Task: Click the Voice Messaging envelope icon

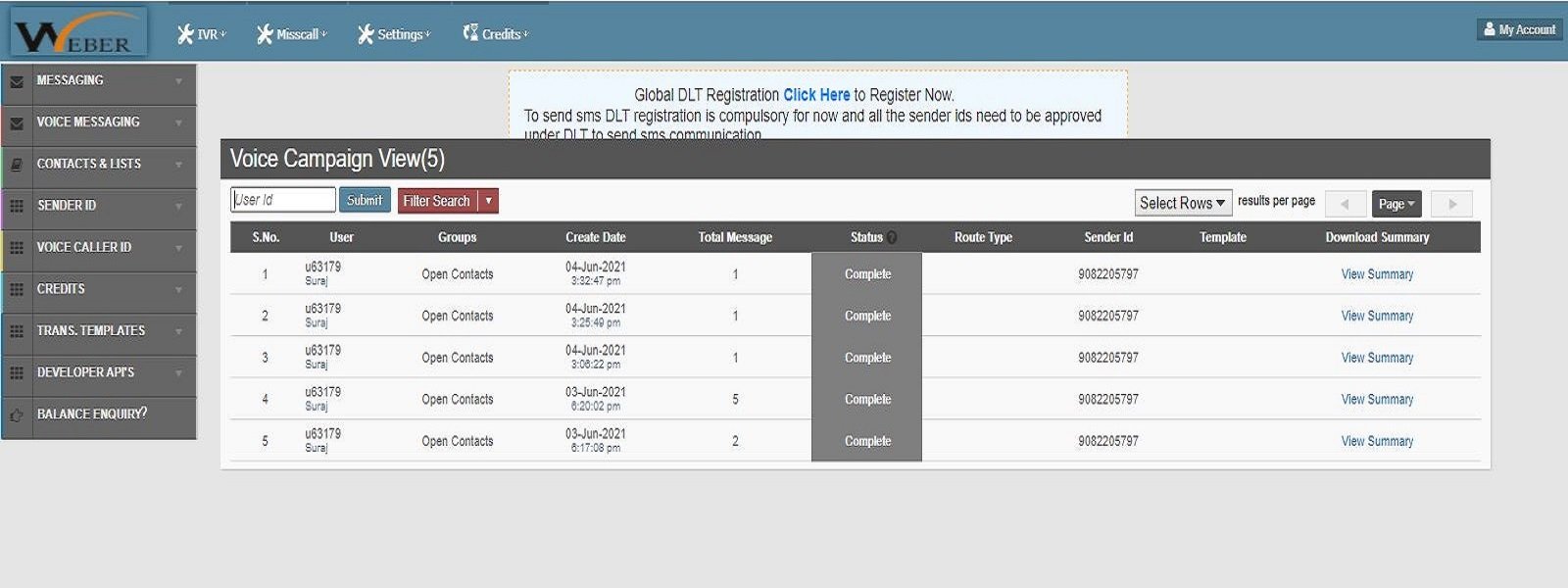Action: pyautogui.click(x=17, y=123)
